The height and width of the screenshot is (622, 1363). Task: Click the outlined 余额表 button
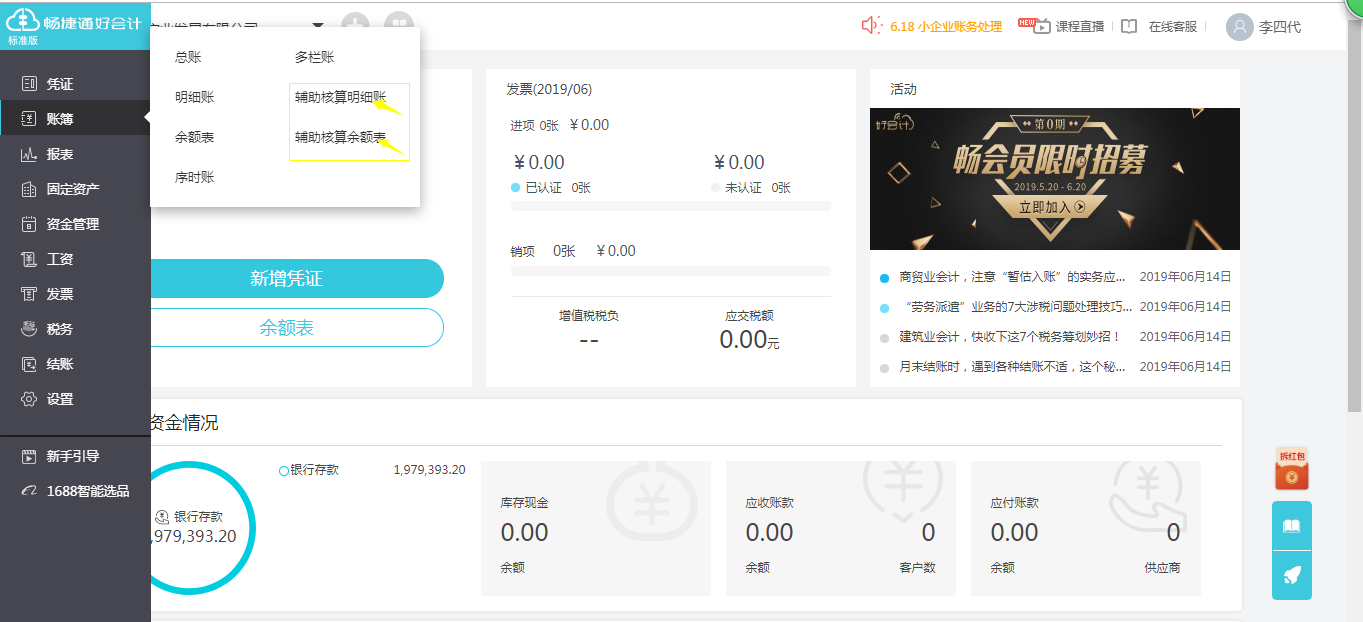pyautogui.click(x=297, y=327)
